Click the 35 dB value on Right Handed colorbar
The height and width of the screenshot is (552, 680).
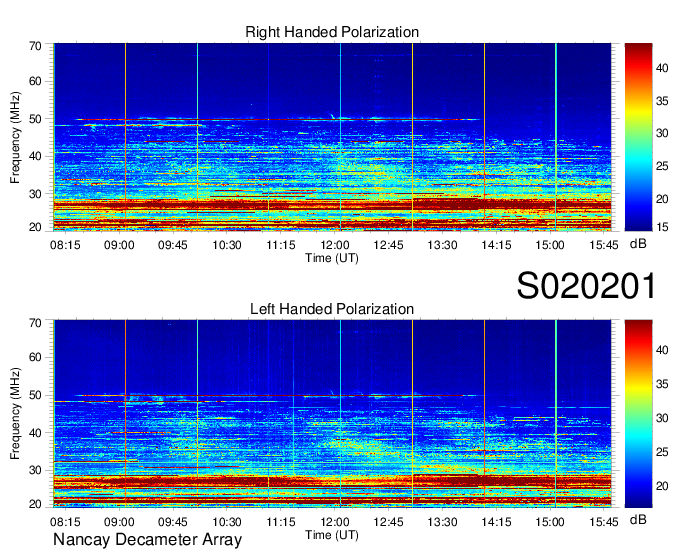click(662, 101)
